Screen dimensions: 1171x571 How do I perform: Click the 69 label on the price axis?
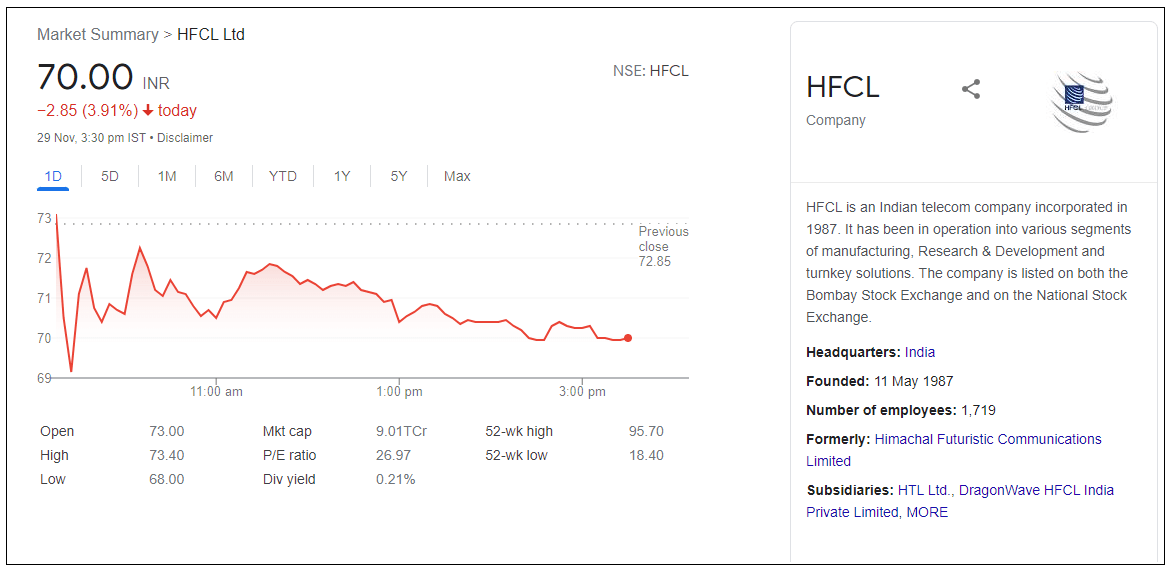coord(44,378)
